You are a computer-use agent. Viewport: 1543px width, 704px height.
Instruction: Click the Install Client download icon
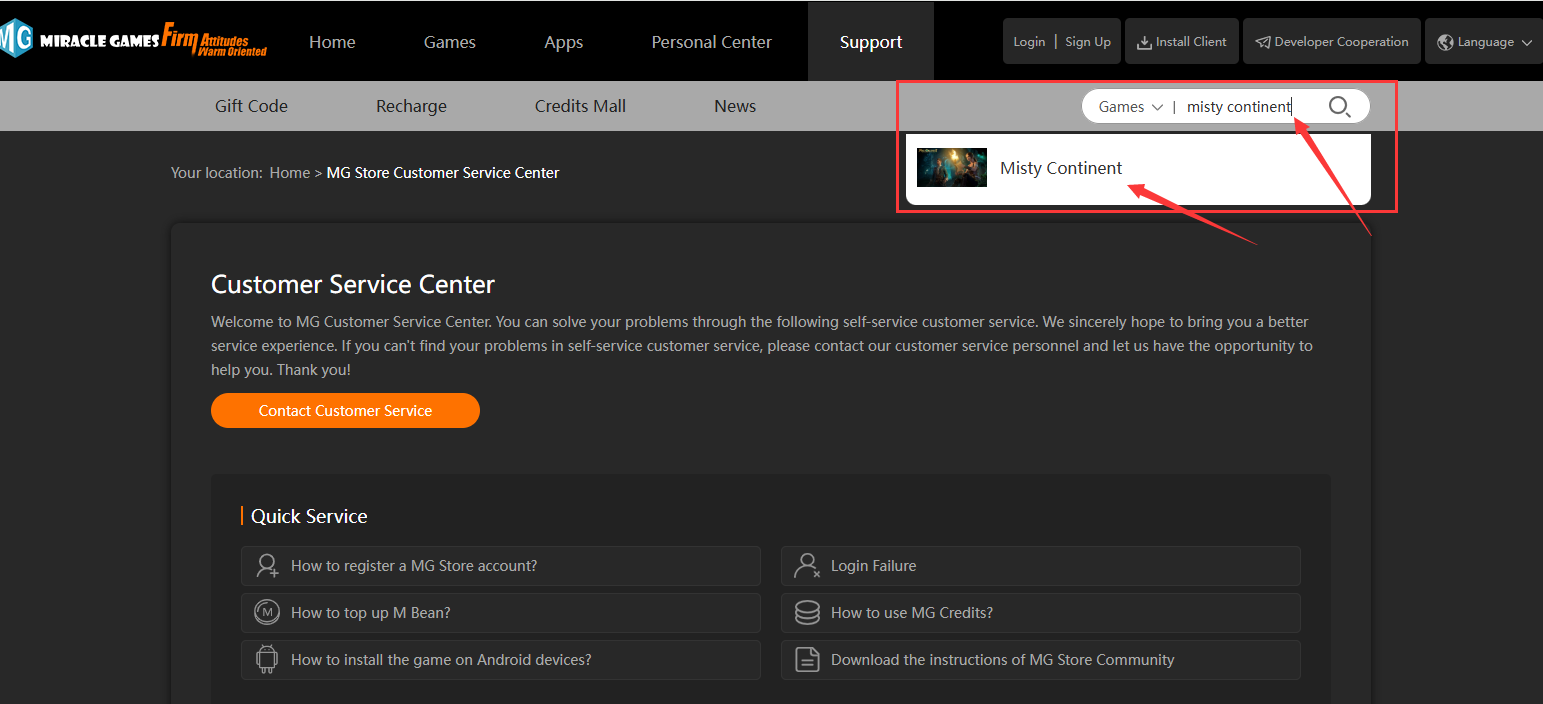[1144, 42]
